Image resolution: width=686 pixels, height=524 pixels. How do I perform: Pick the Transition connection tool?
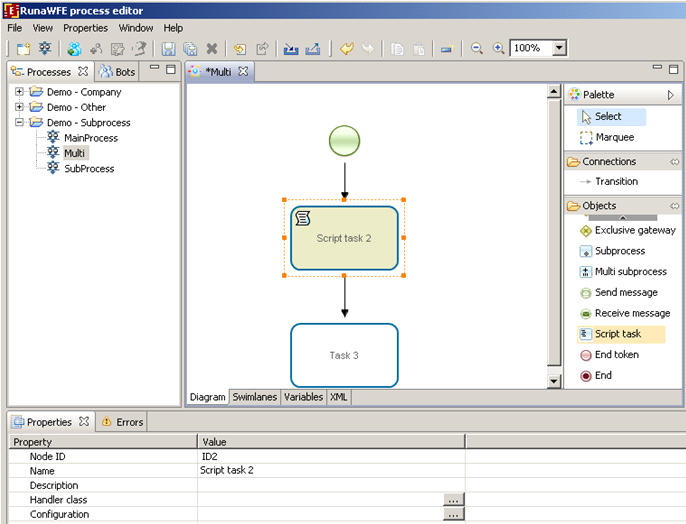(x=616, y=181)
